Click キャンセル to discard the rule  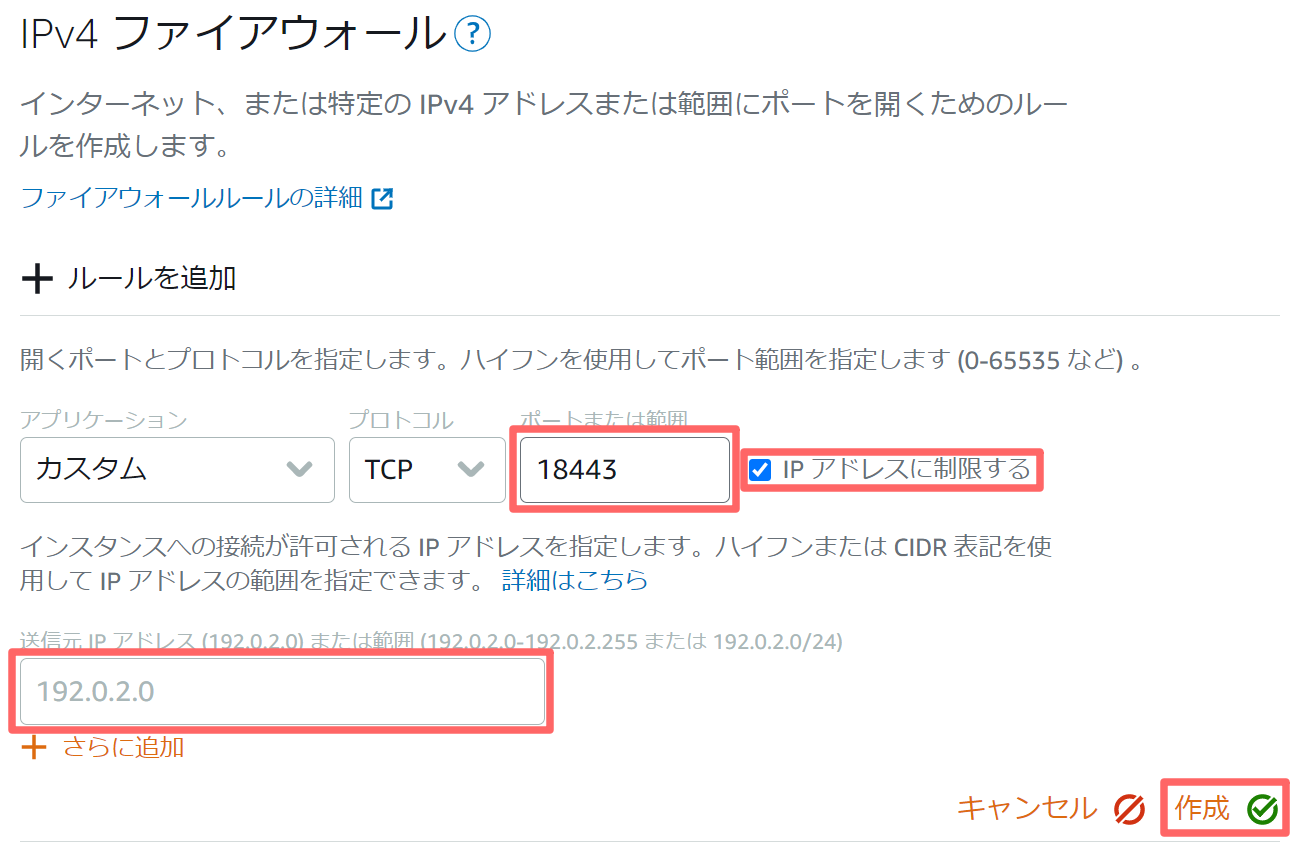pyautogui.click(x=1026, y=809)
